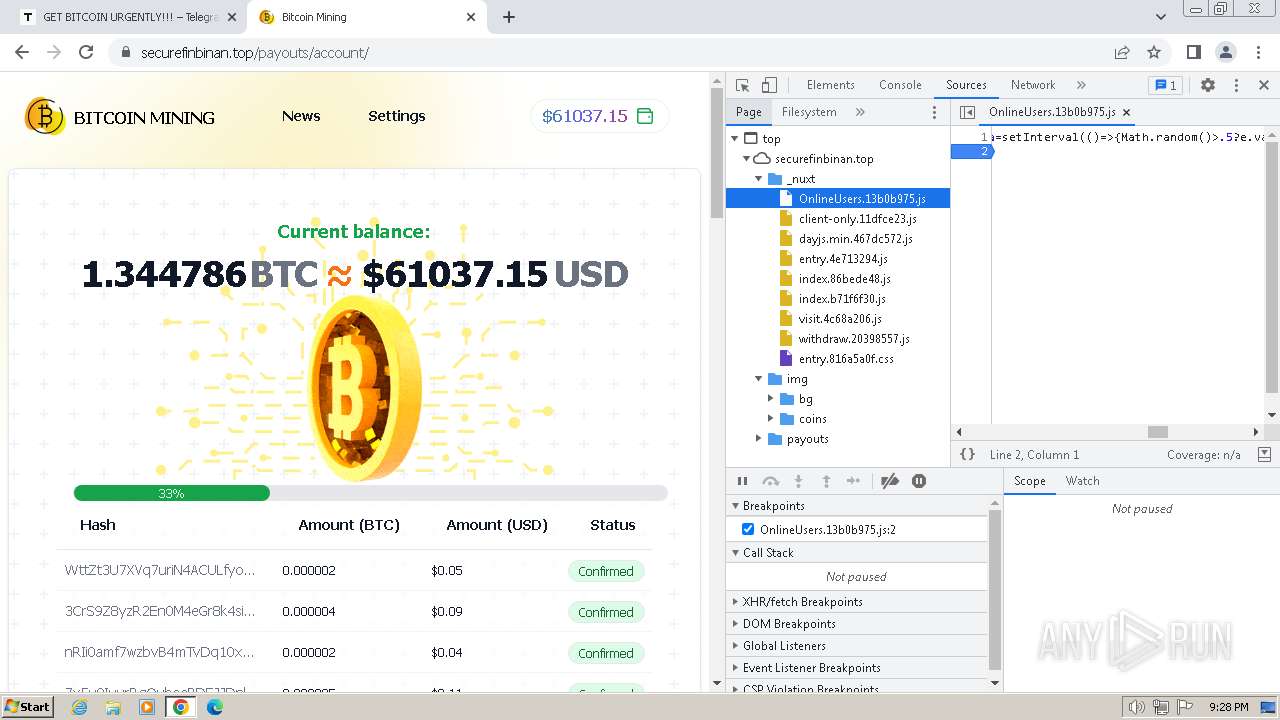1280x720 pixels.
Task: Pause script execution button
Action: [742, 481]
